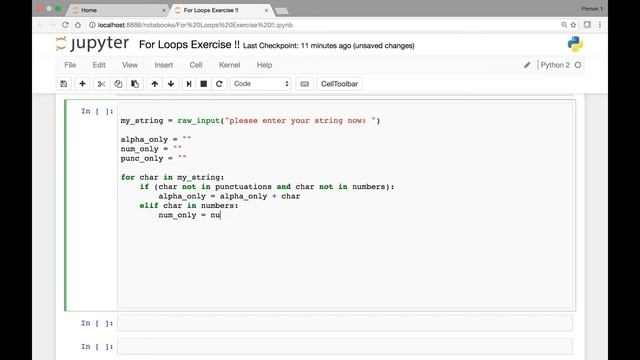
Task: Cut selected cell with scissors icon
Action: click(x=101, y=84)
